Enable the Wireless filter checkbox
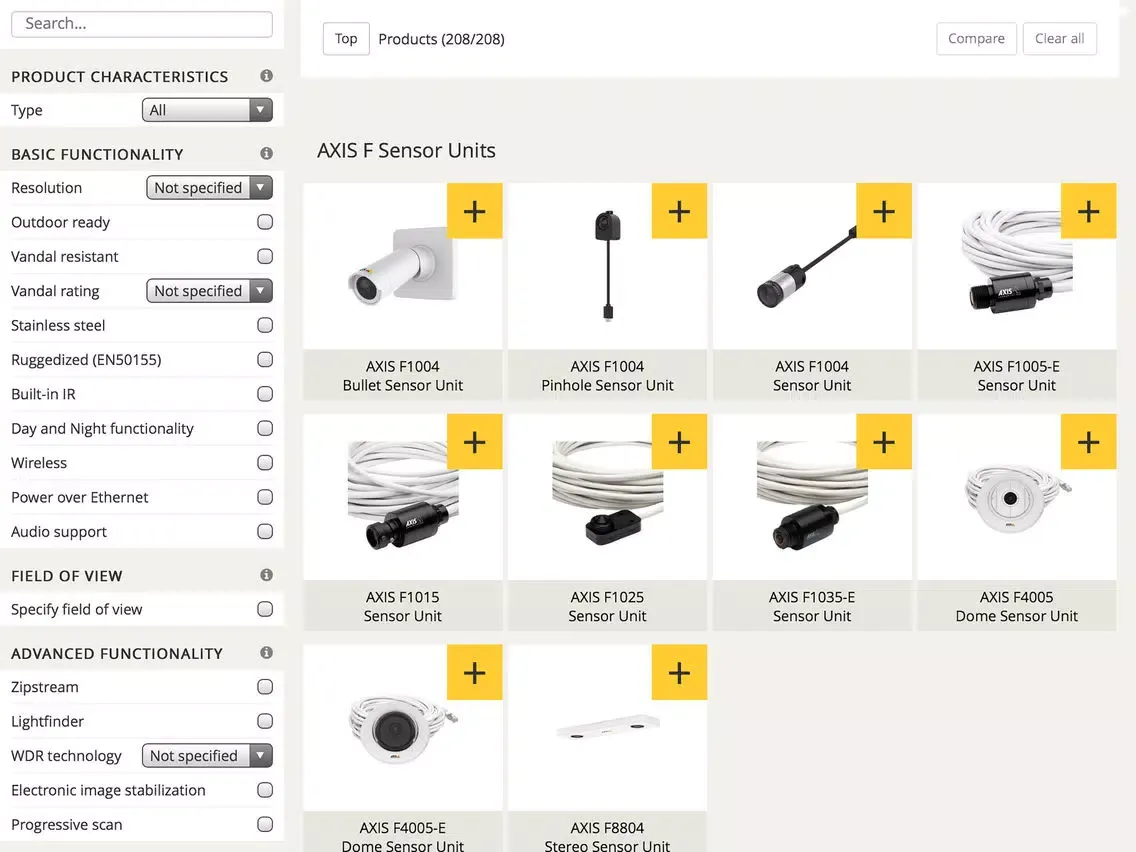 tap(265, 462)
